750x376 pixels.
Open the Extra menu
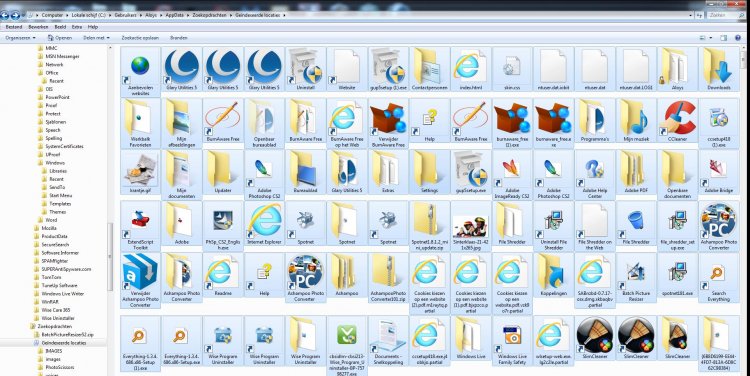(x=77, y=27)
